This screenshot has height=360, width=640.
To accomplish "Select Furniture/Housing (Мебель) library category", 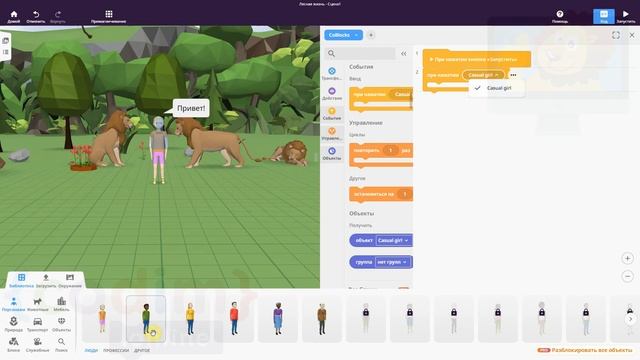I will click(62, 304).
